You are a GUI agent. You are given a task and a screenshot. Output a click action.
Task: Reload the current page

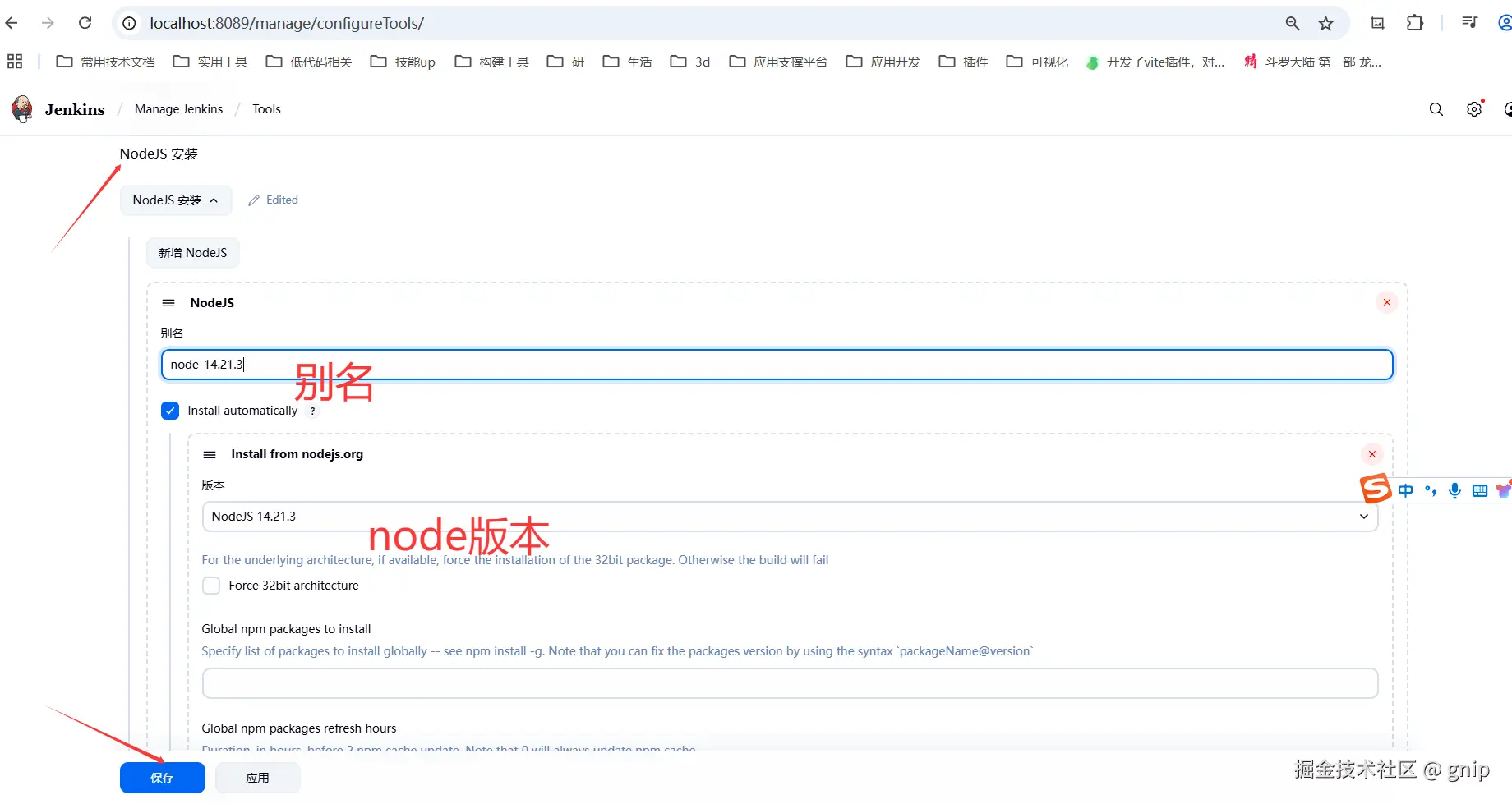(85, 23)
